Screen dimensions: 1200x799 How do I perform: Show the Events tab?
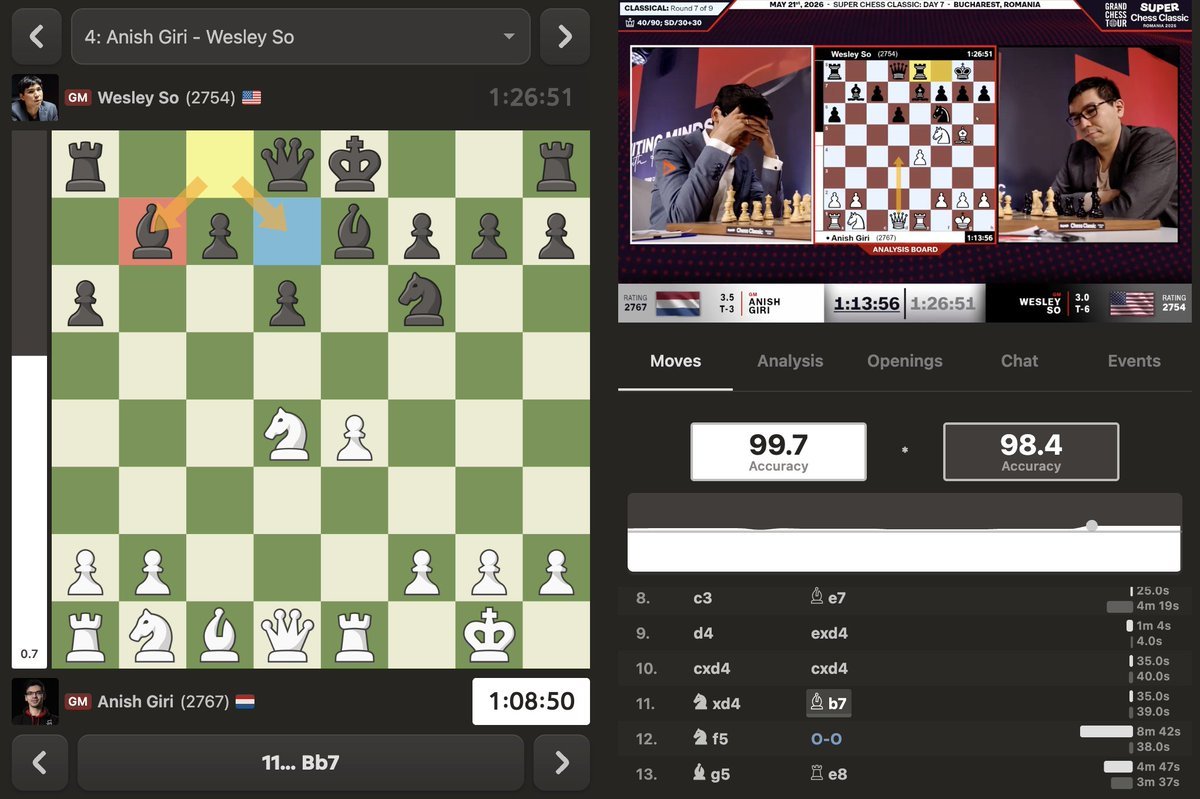[1134, 361]
